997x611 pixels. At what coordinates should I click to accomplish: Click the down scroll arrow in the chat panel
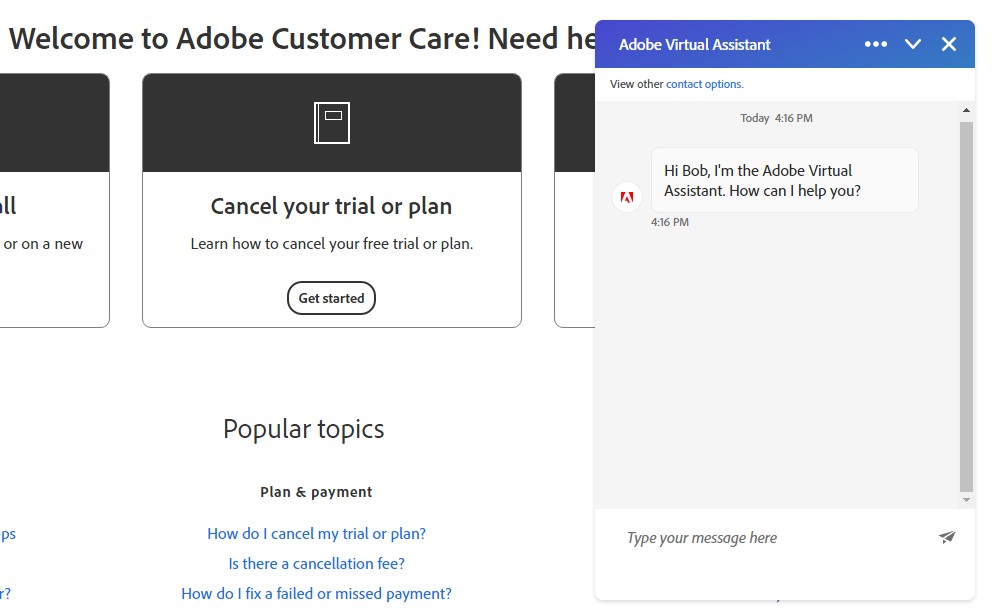965,498
